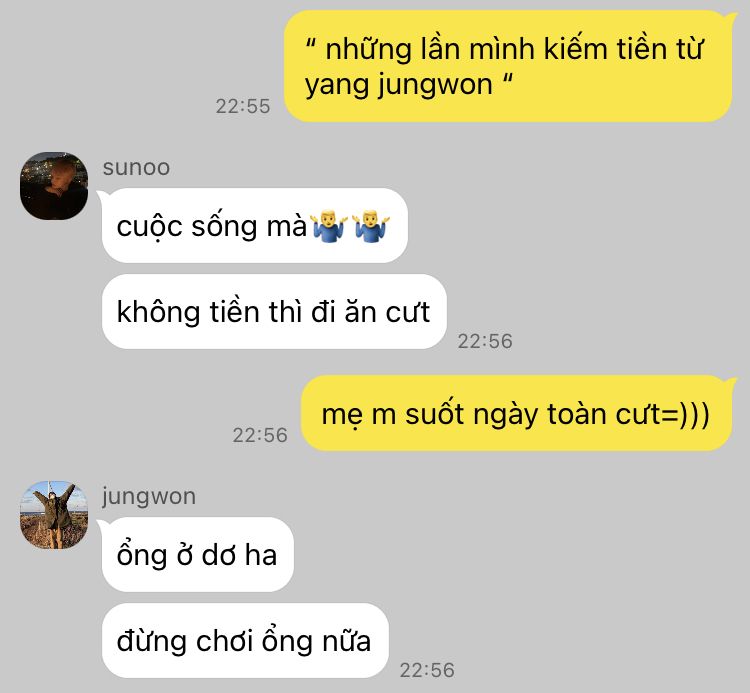This screenshot has width=750, height=693.
Task: Select the bubble 'đừng chơi ổng nữa'
Action: pos(245,640)
